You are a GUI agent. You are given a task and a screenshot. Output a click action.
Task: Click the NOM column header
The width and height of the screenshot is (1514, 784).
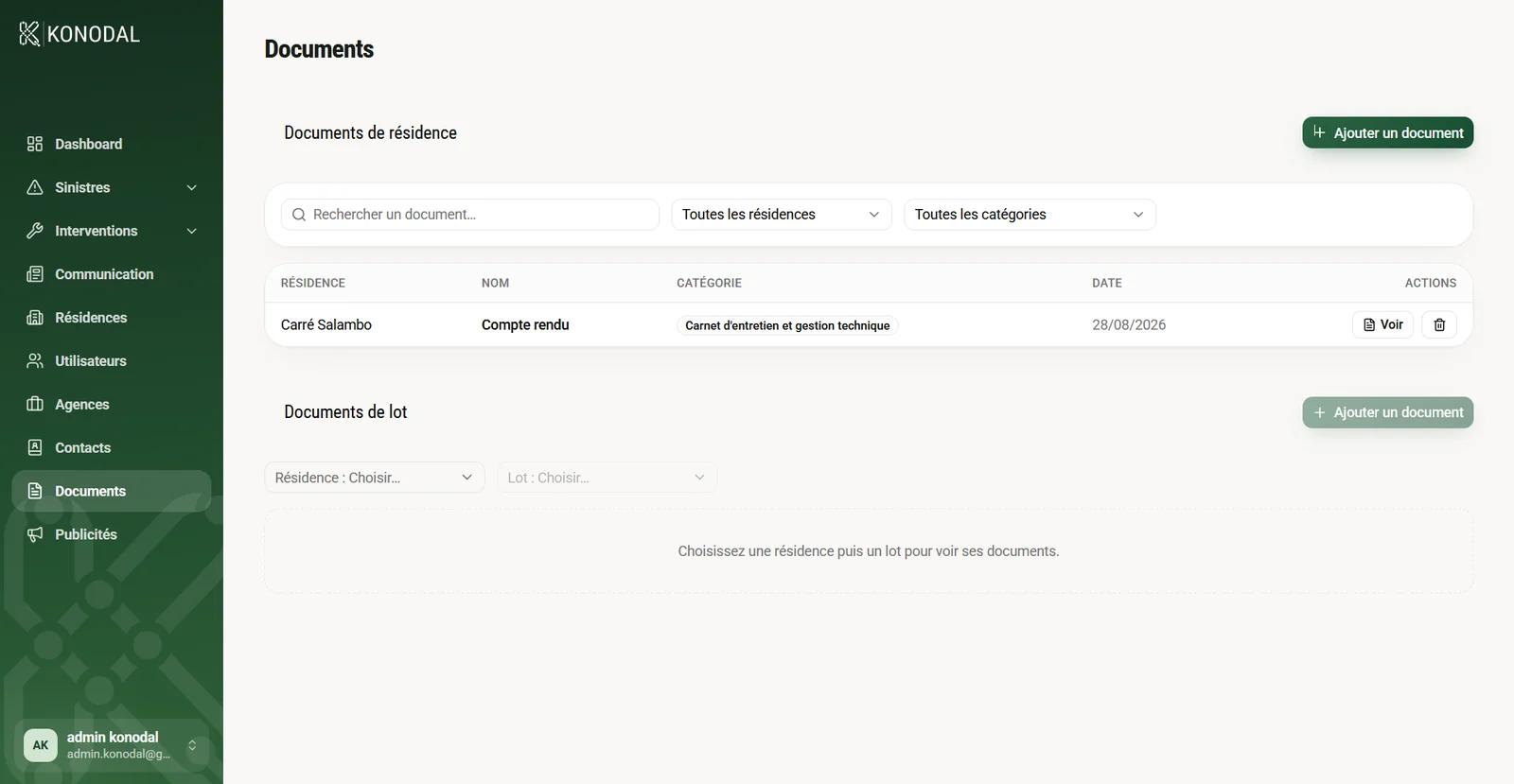tap(495, 283)
